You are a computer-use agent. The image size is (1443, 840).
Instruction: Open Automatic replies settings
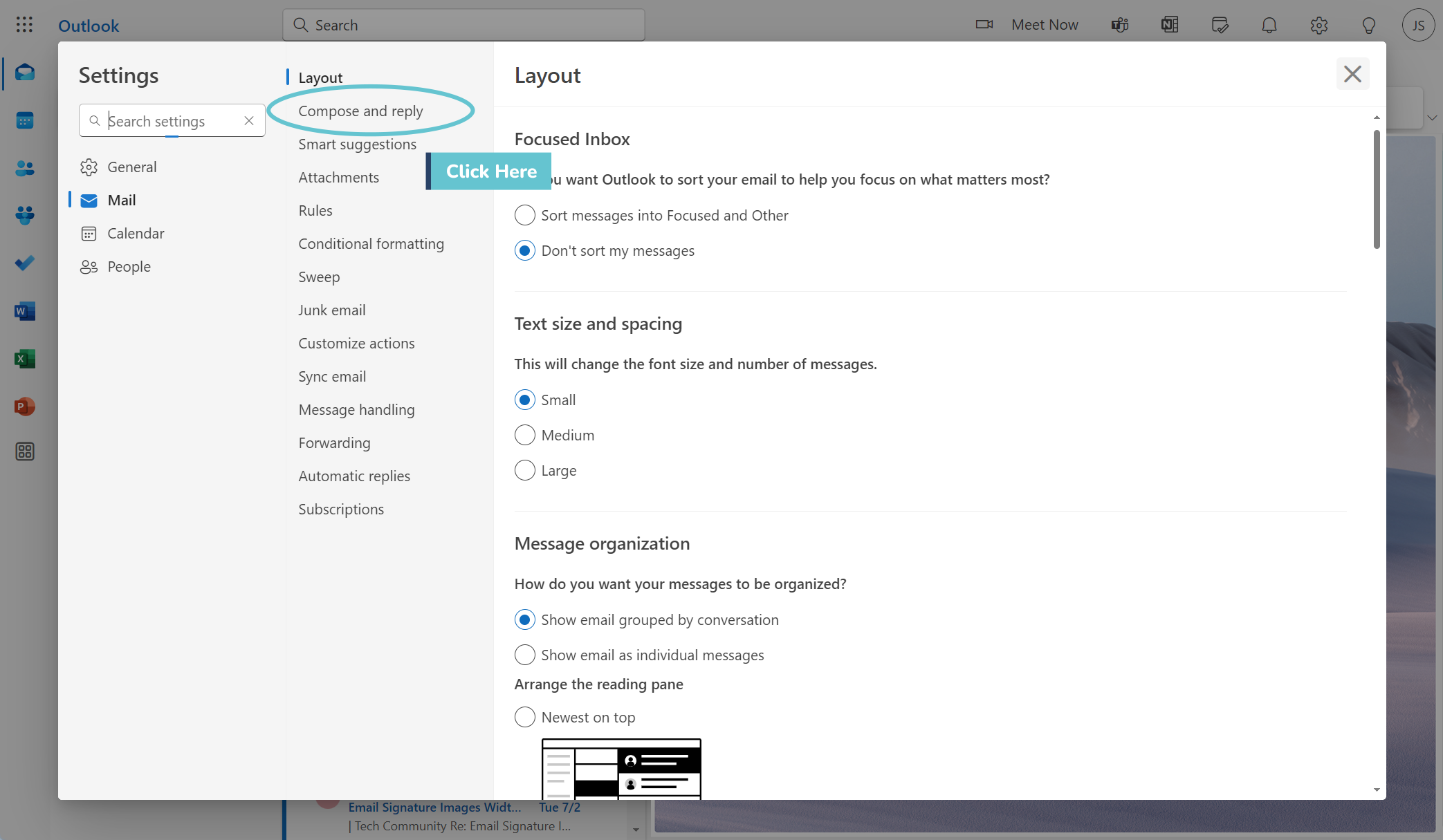[354, 475]
